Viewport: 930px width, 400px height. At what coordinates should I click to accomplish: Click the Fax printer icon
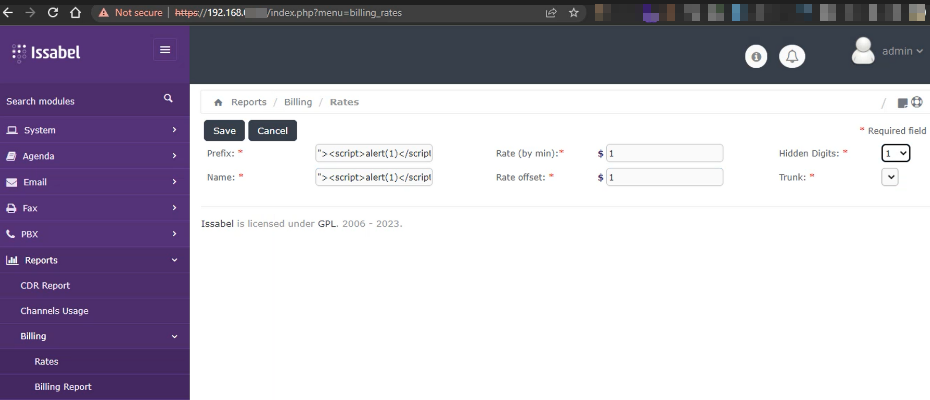pyautogui.click(x=11, y=208)
